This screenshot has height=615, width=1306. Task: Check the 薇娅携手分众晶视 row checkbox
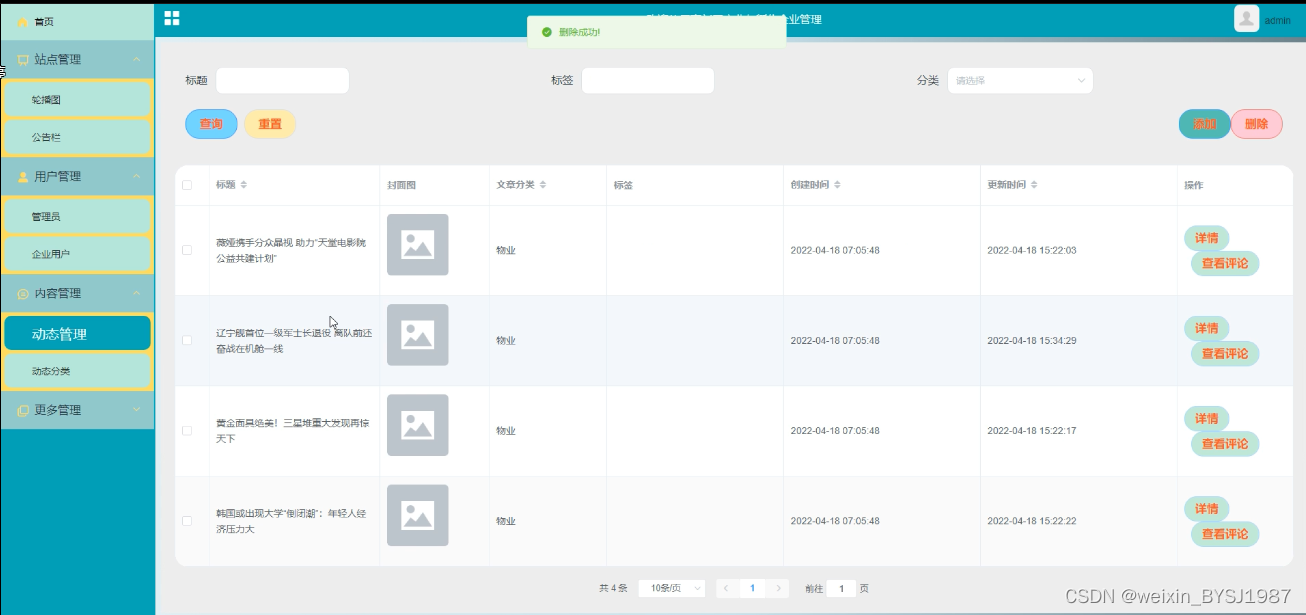[187, 250]
